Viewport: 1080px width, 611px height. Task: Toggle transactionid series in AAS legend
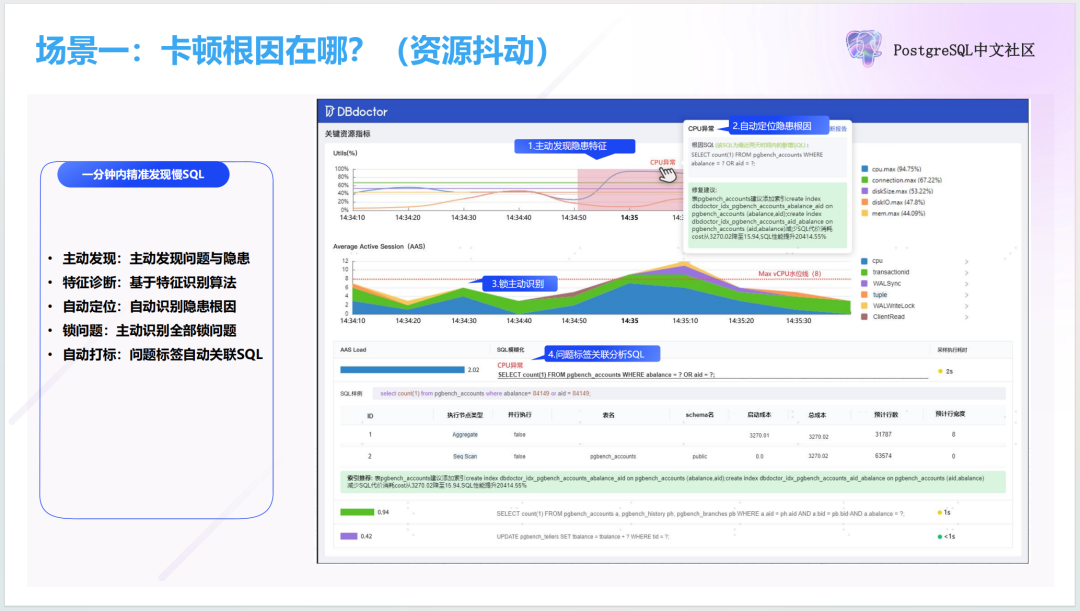[885, 272]
